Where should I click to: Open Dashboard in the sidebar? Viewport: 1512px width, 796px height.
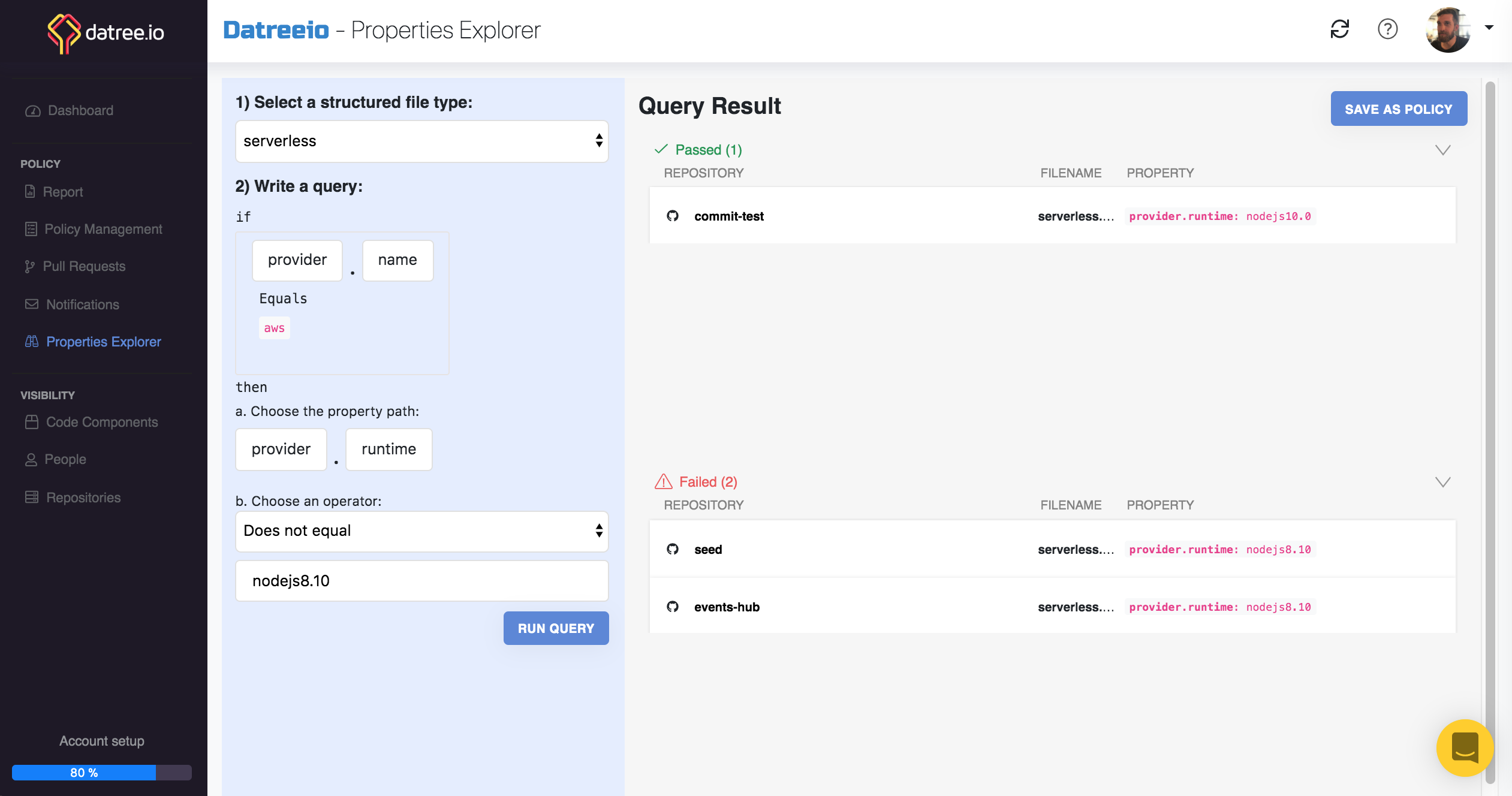coord(80,110)
